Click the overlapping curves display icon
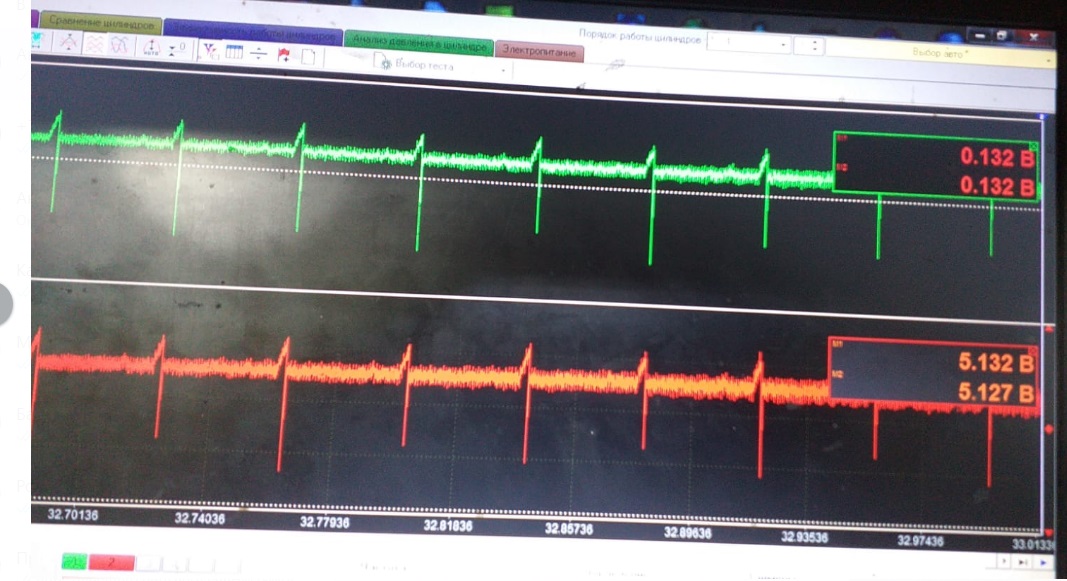The image size is (1067, 581). [x=119, y=46]
